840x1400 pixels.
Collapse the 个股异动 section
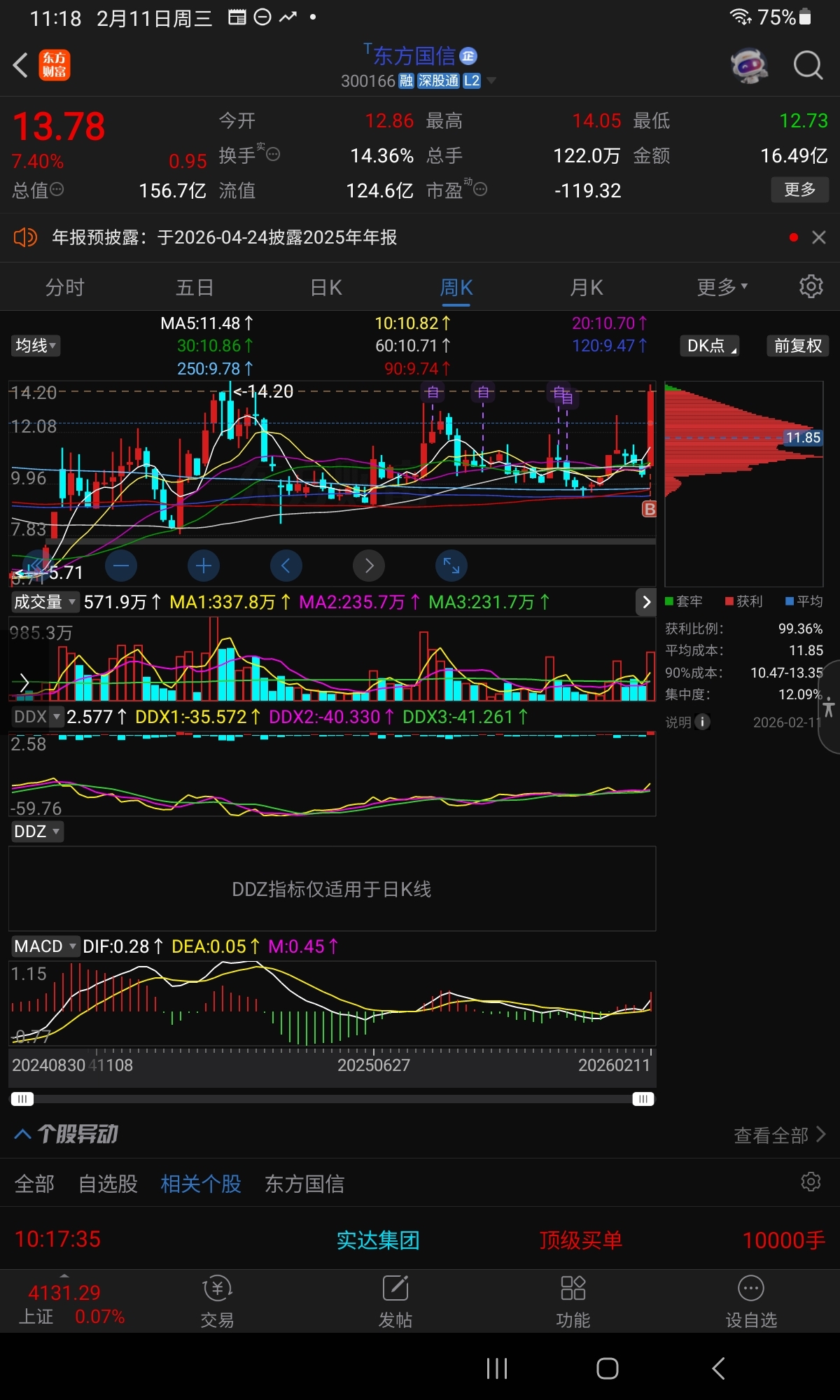click(22, 1133)
